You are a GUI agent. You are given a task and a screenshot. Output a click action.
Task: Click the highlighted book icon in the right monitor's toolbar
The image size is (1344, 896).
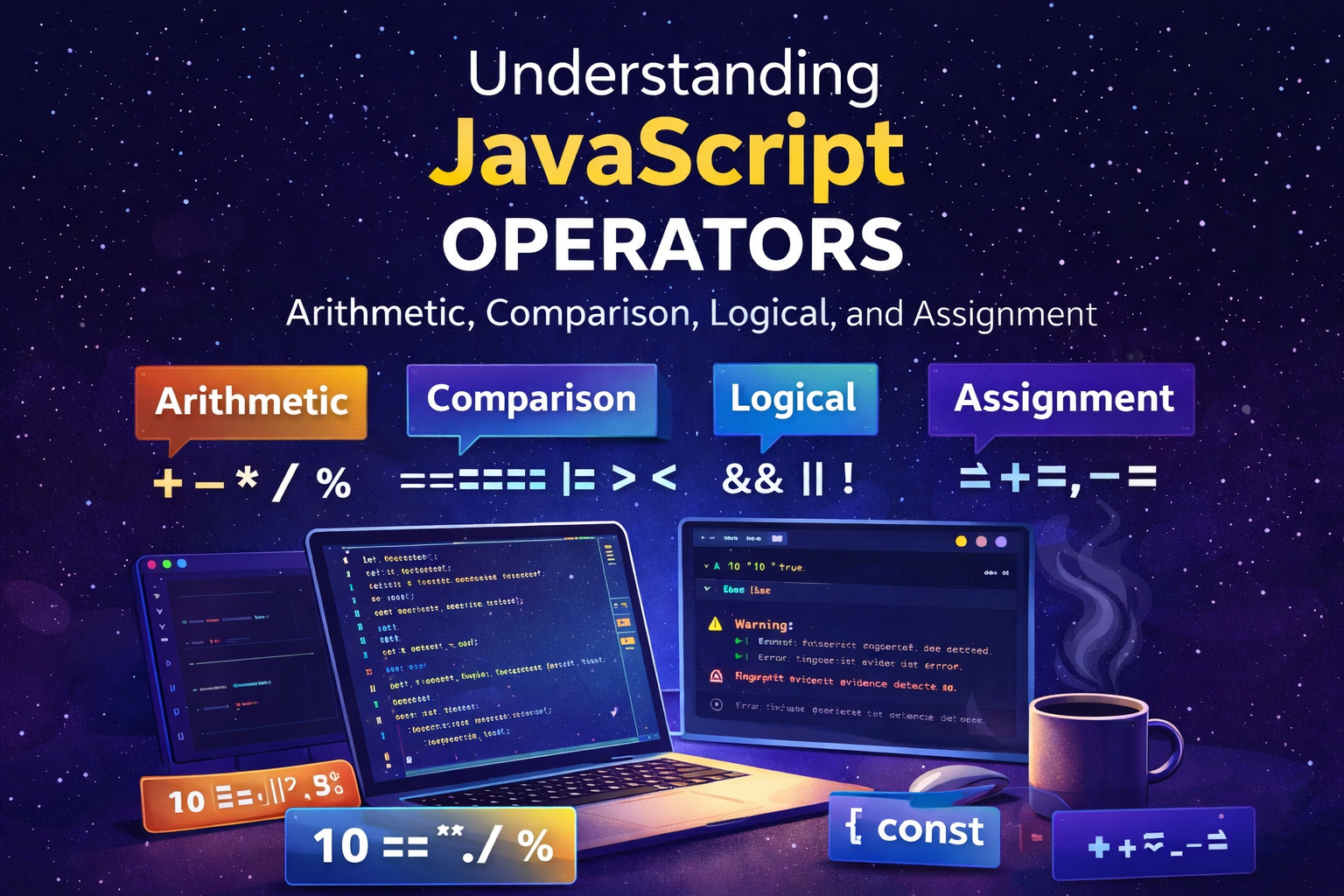click(x=778, y=538)
